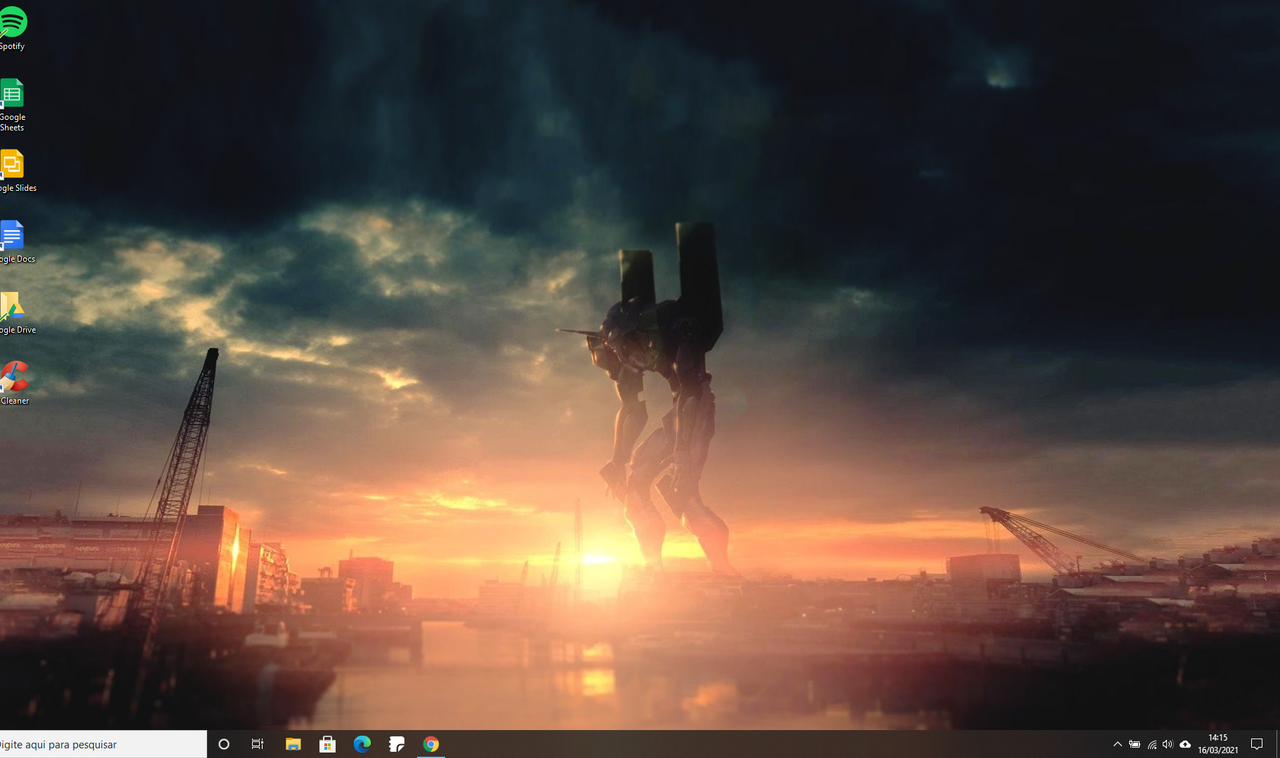
Task: Launch Google Drive from the desktop
Action: coord(14,305)
